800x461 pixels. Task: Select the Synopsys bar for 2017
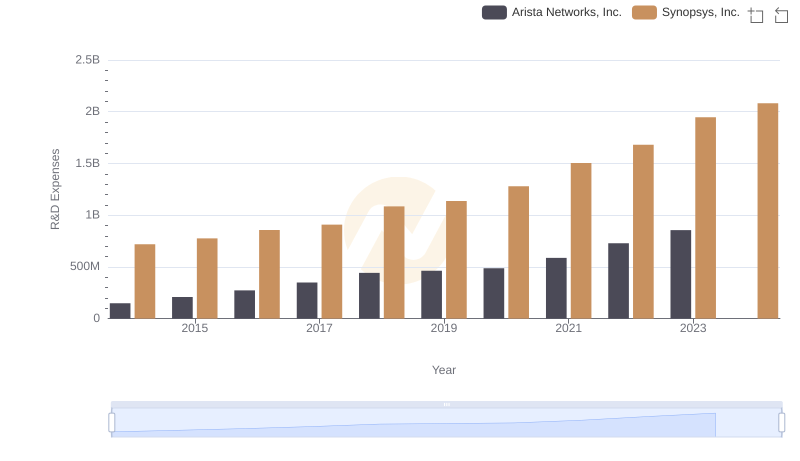(x=332, y=271)
